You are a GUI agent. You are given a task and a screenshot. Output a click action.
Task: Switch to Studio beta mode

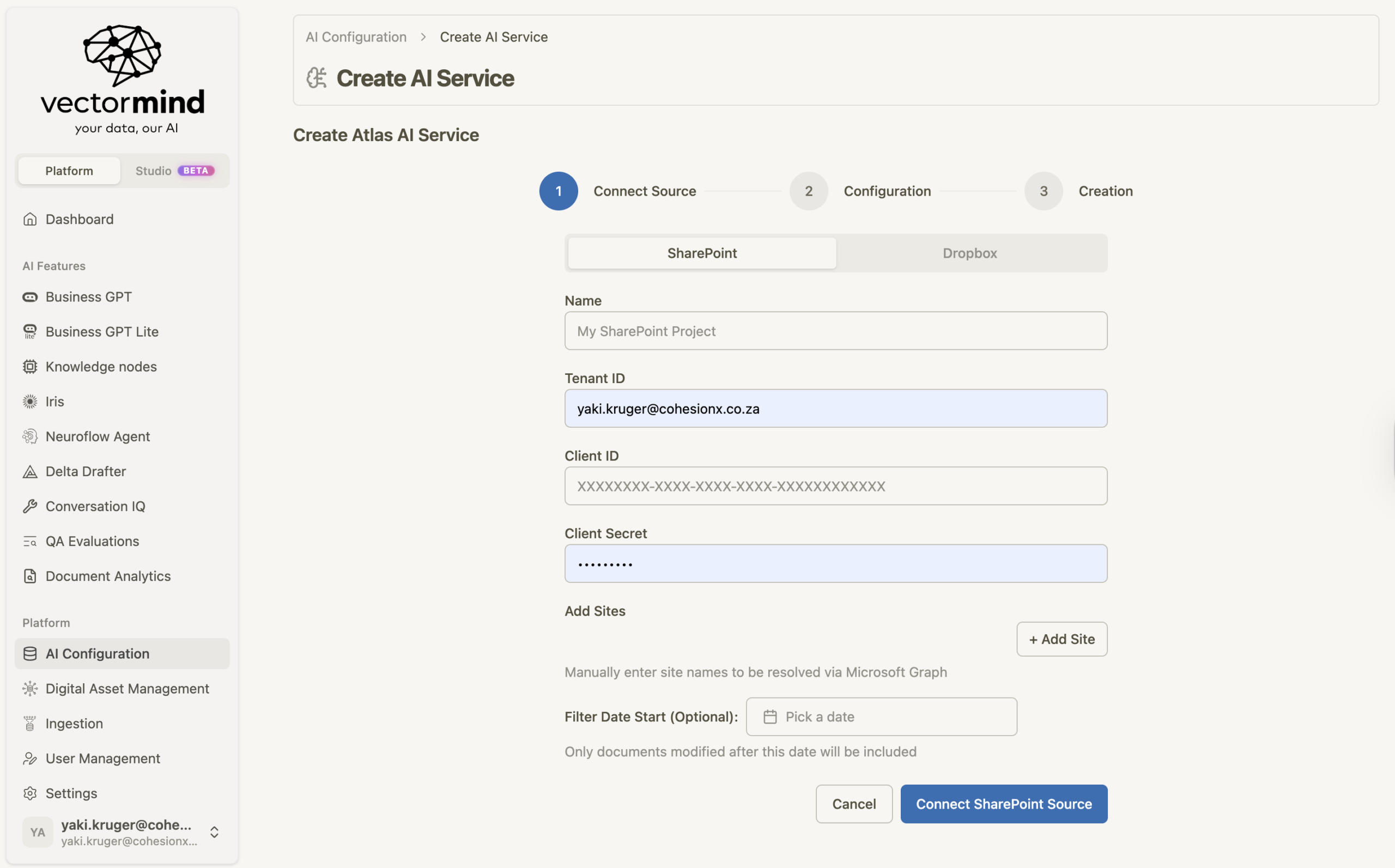tap(174, 171)
